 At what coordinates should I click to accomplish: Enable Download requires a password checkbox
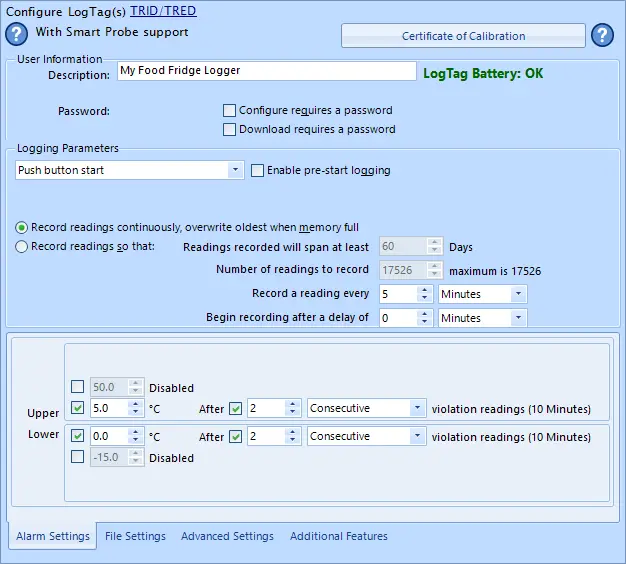pyautogui.click(x=230, y=129)
